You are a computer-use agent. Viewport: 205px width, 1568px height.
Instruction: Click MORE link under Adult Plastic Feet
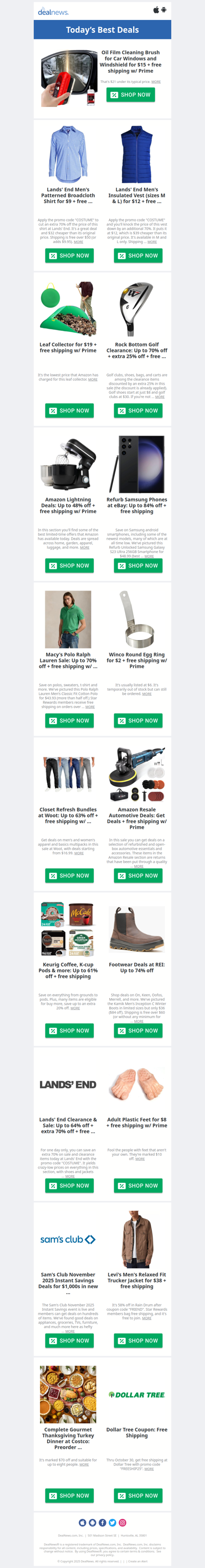tap(140, 1158)
